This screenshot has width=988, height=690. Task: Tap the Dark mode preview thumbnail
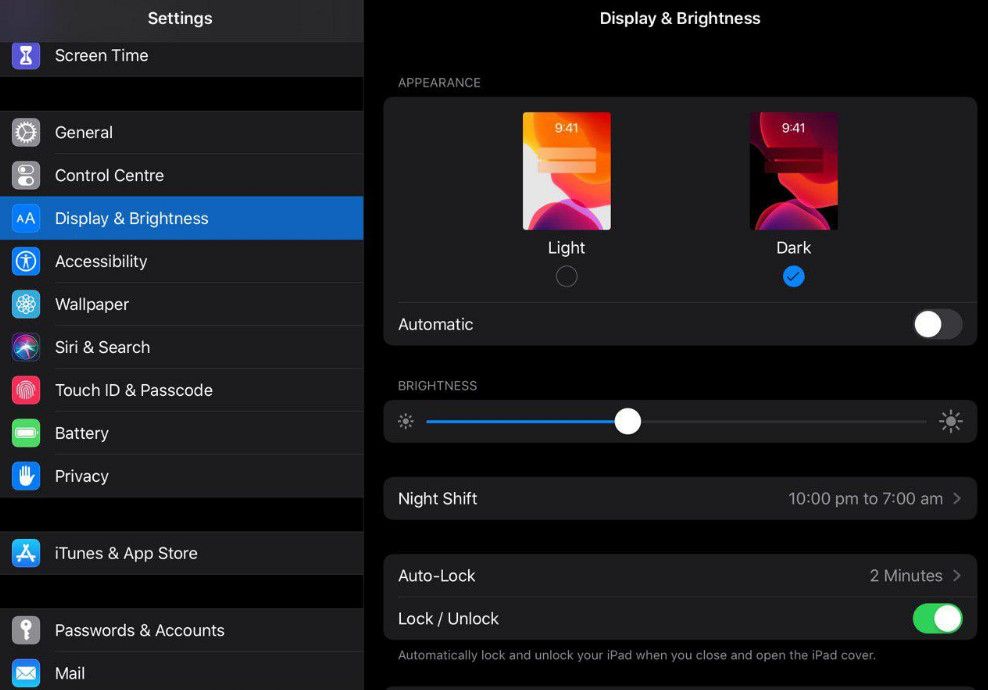pyautogui.click(x=793, y=171)
